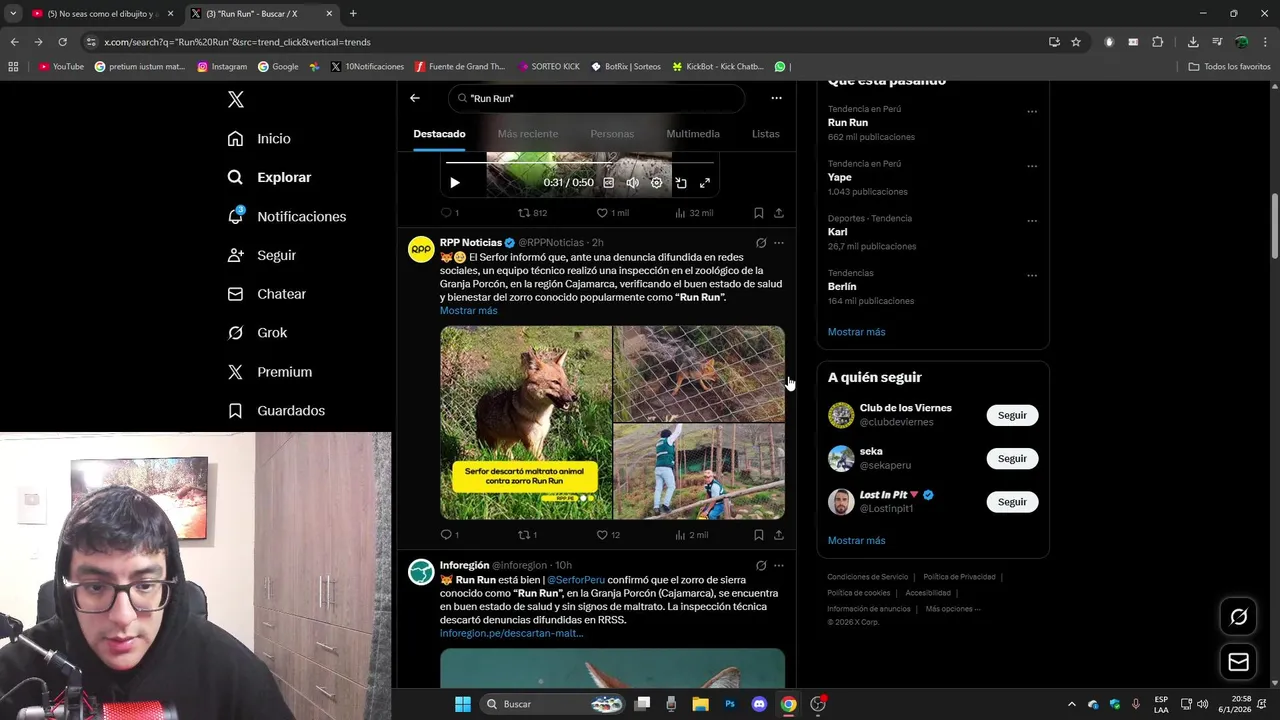Open the large fox photo in RPP post
This screenshot has height=720, width=1280.
click(x=526, y=422)
